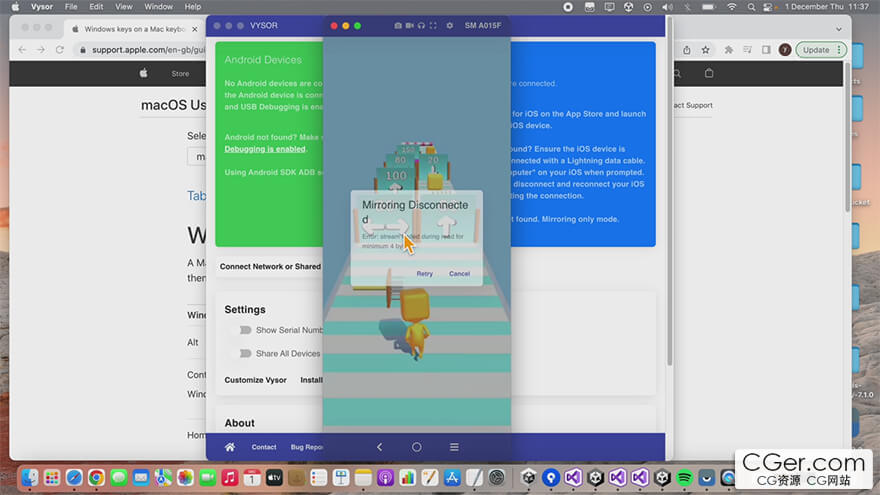
Task: Bookmark this page with the star icon
Action: point(705,50)
